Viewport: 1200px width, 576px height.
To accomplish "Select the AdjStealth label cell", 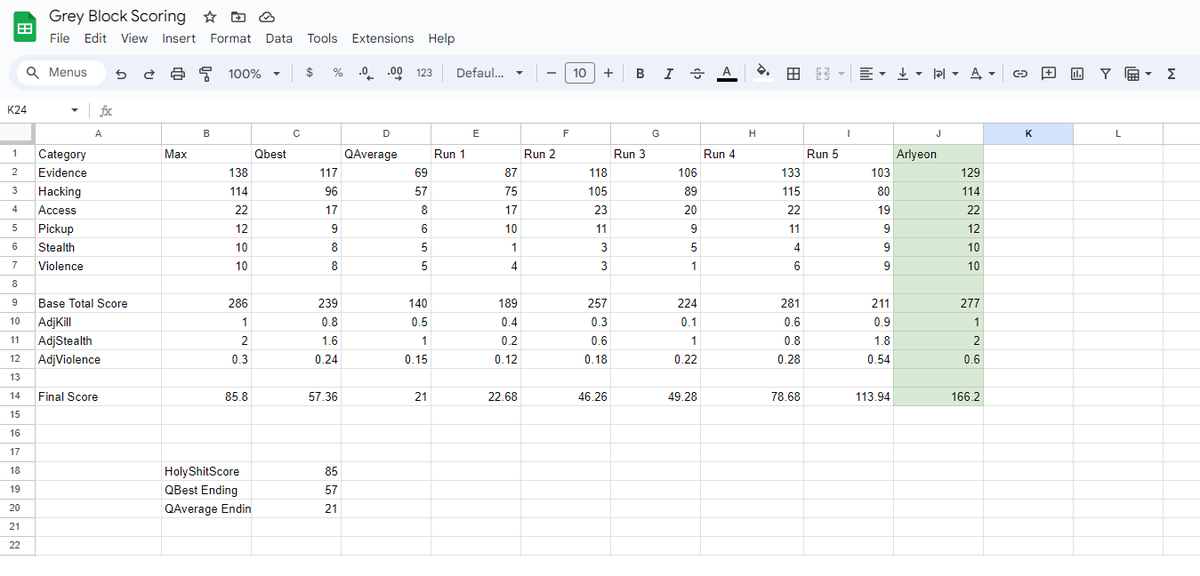I will point(97,341).
